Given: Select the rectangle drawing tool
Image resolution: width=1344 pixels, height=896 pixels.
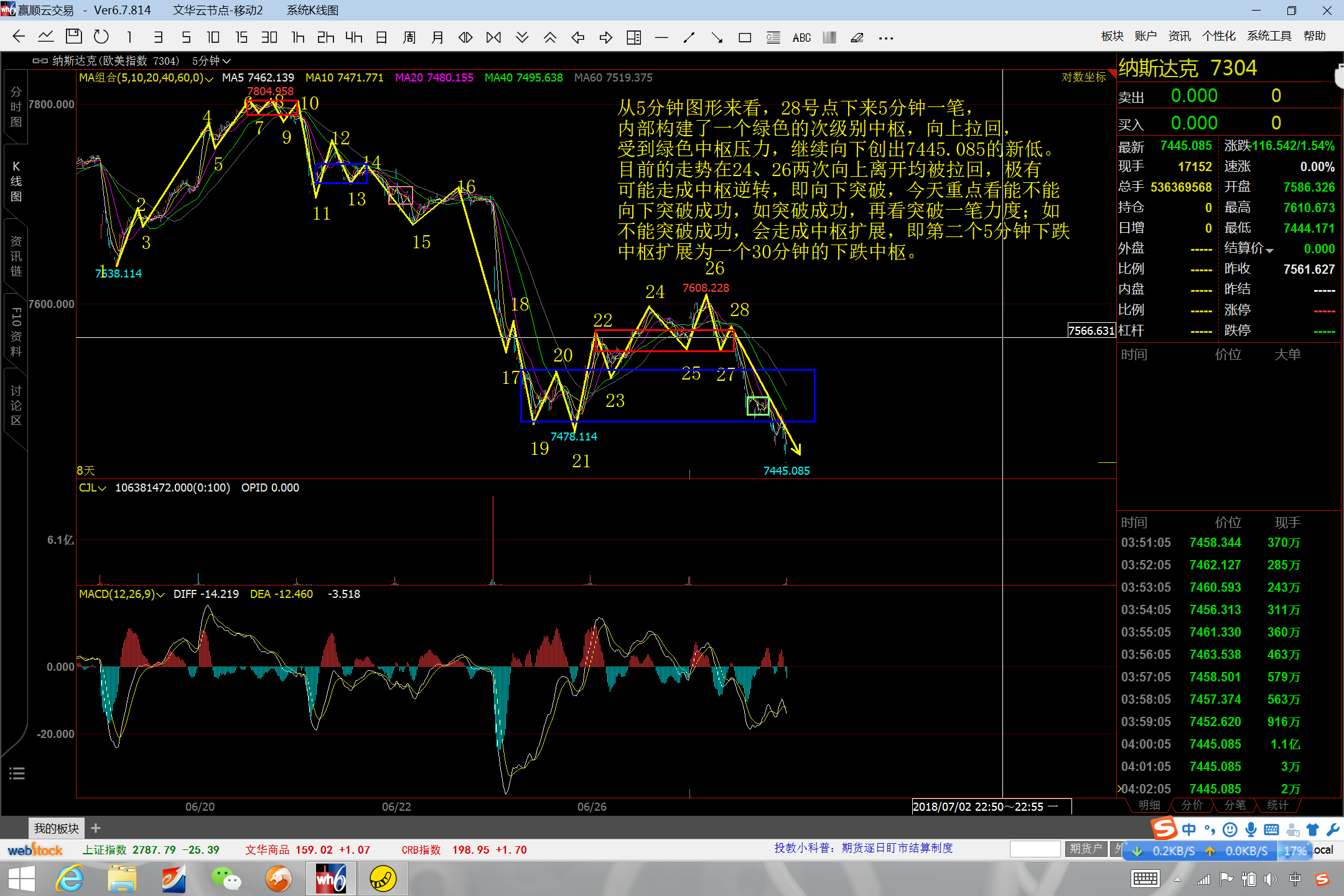Looking at the screenshot, I should 745,38.
